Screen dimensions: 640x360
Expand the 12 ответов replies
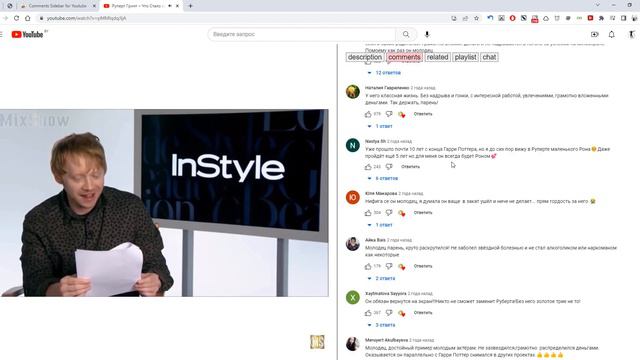coord(384,73)
